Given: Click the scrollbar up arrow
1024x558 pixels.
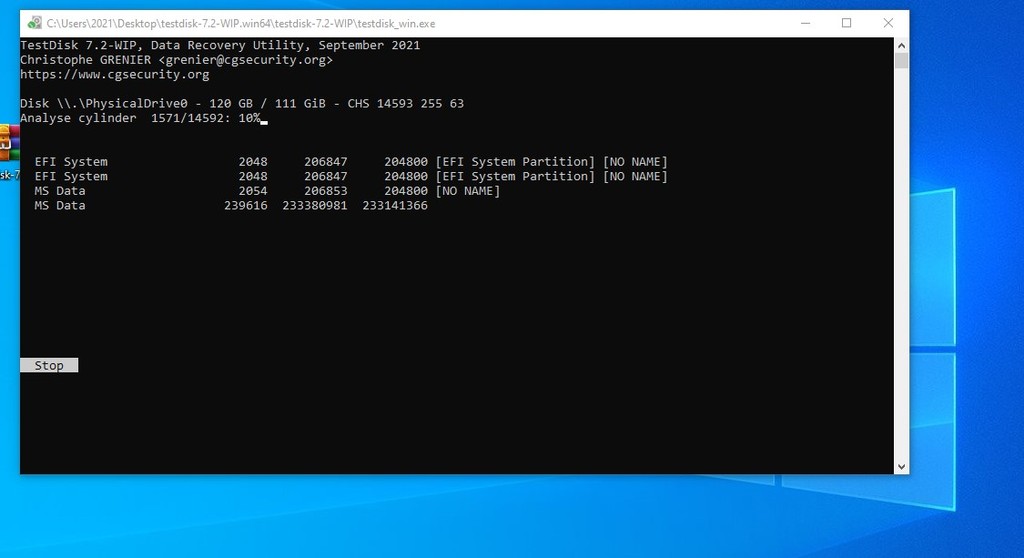Looking at the screenshot, I should click(901, 46).
